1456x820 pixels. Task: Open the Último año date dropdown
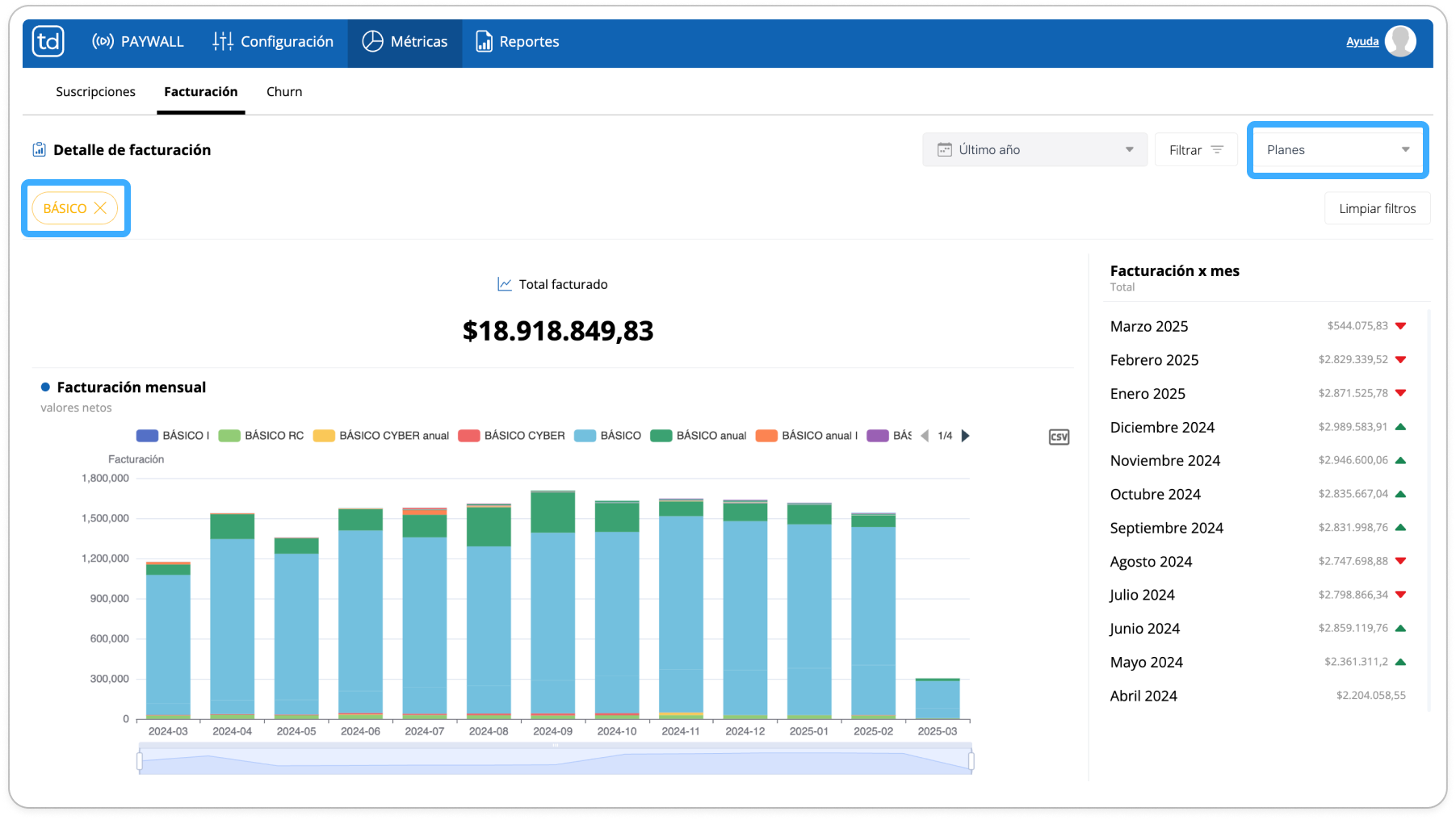coord(1034,150)
